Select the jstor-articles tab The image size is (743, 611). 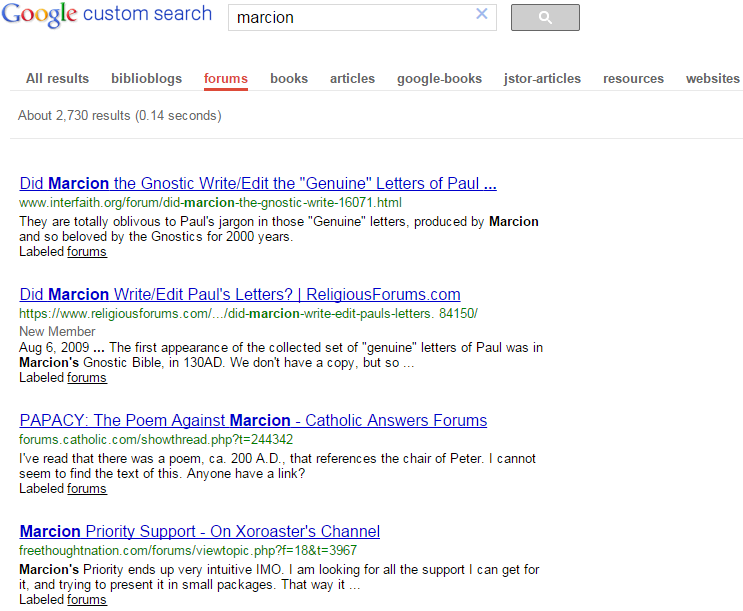[x=542, y=78]
